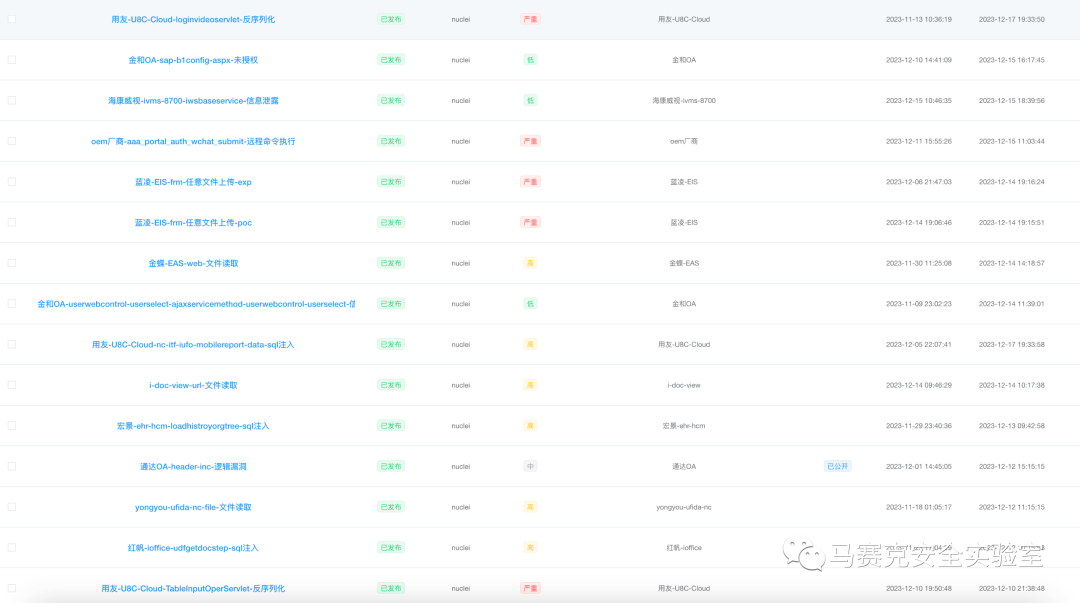Click date 2023-11-30 11:25:08
Image resolution: width=1080 pixels, height=603 pixels.
click(x=919, y=263)
